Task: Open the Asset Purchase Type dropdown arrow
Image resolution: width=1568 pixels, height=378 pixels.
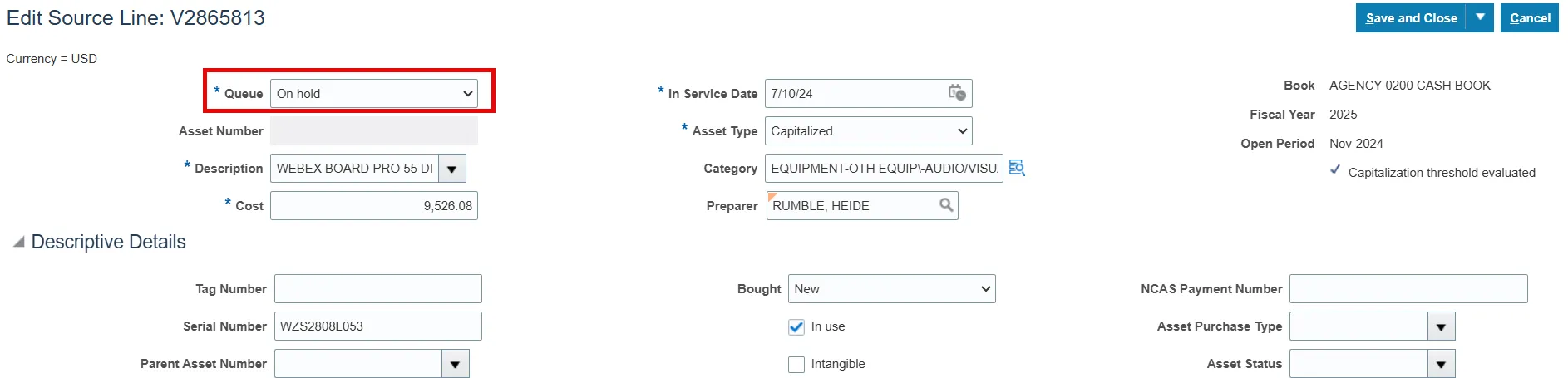Action: click(1441, 326)
